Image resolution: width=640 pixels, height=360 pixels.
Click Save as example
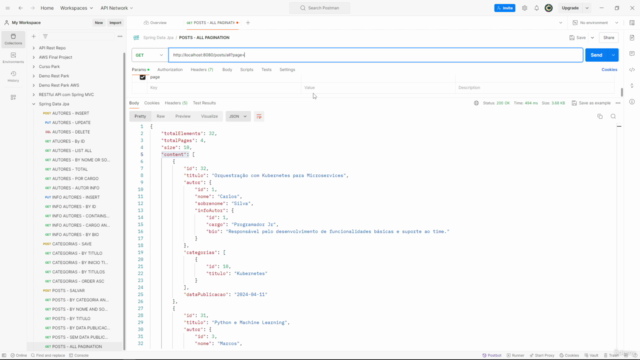(x=591, y=103)
